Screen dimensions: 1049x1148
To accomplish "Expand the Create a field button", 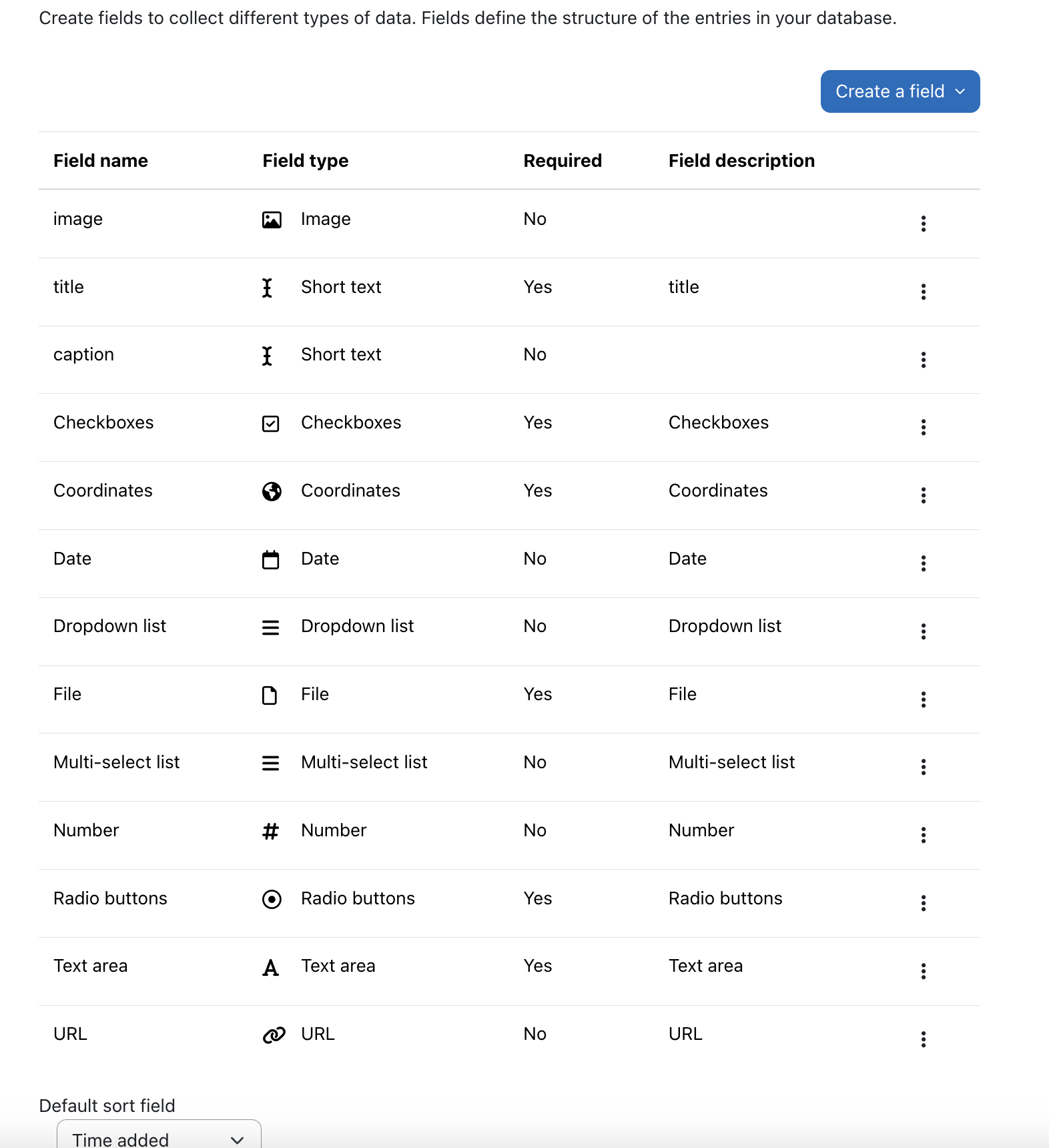I will coord(900,91).
